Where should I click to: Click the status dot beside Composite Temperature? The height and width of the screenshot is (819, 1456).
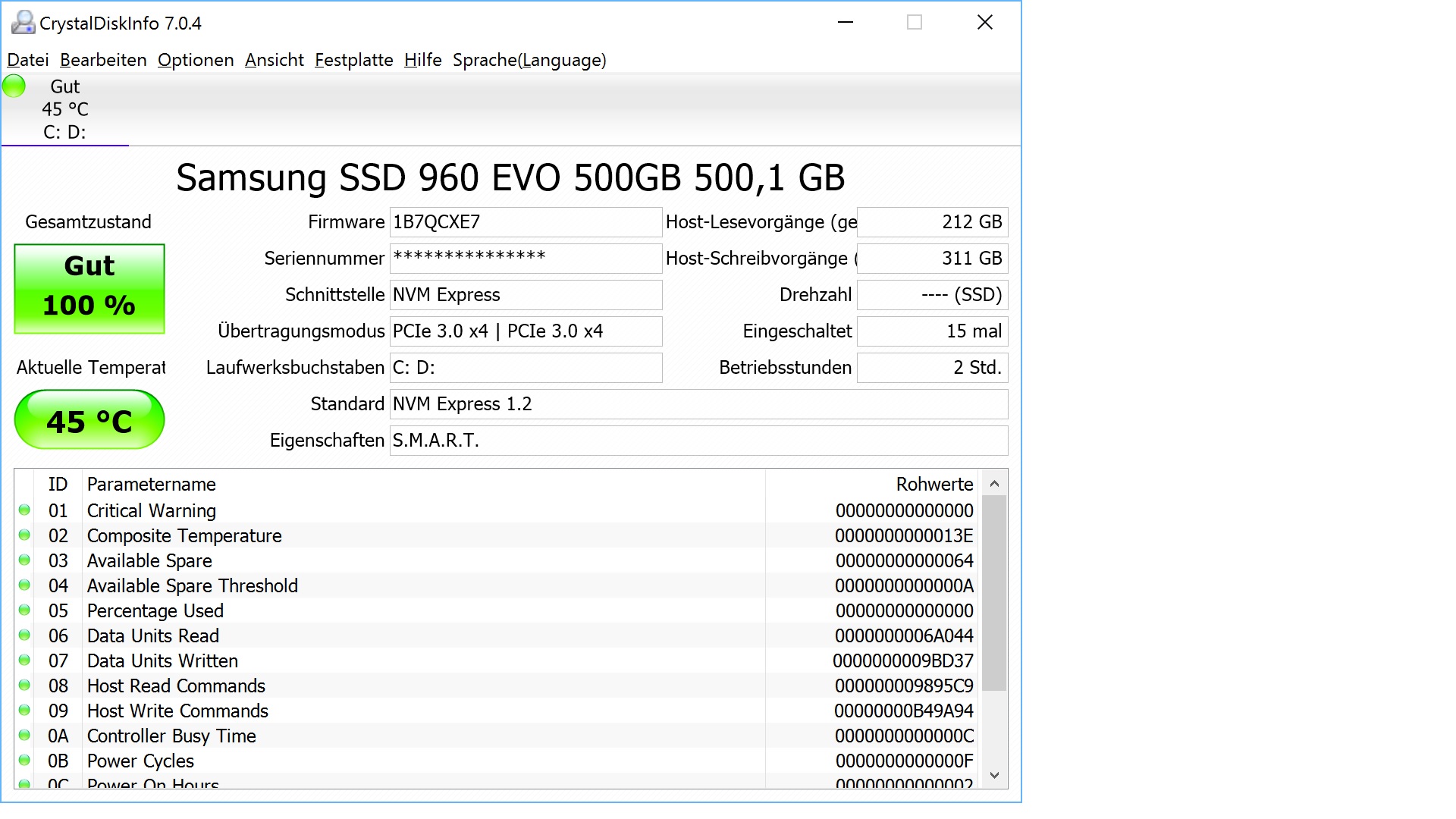(x=24, y=535)
